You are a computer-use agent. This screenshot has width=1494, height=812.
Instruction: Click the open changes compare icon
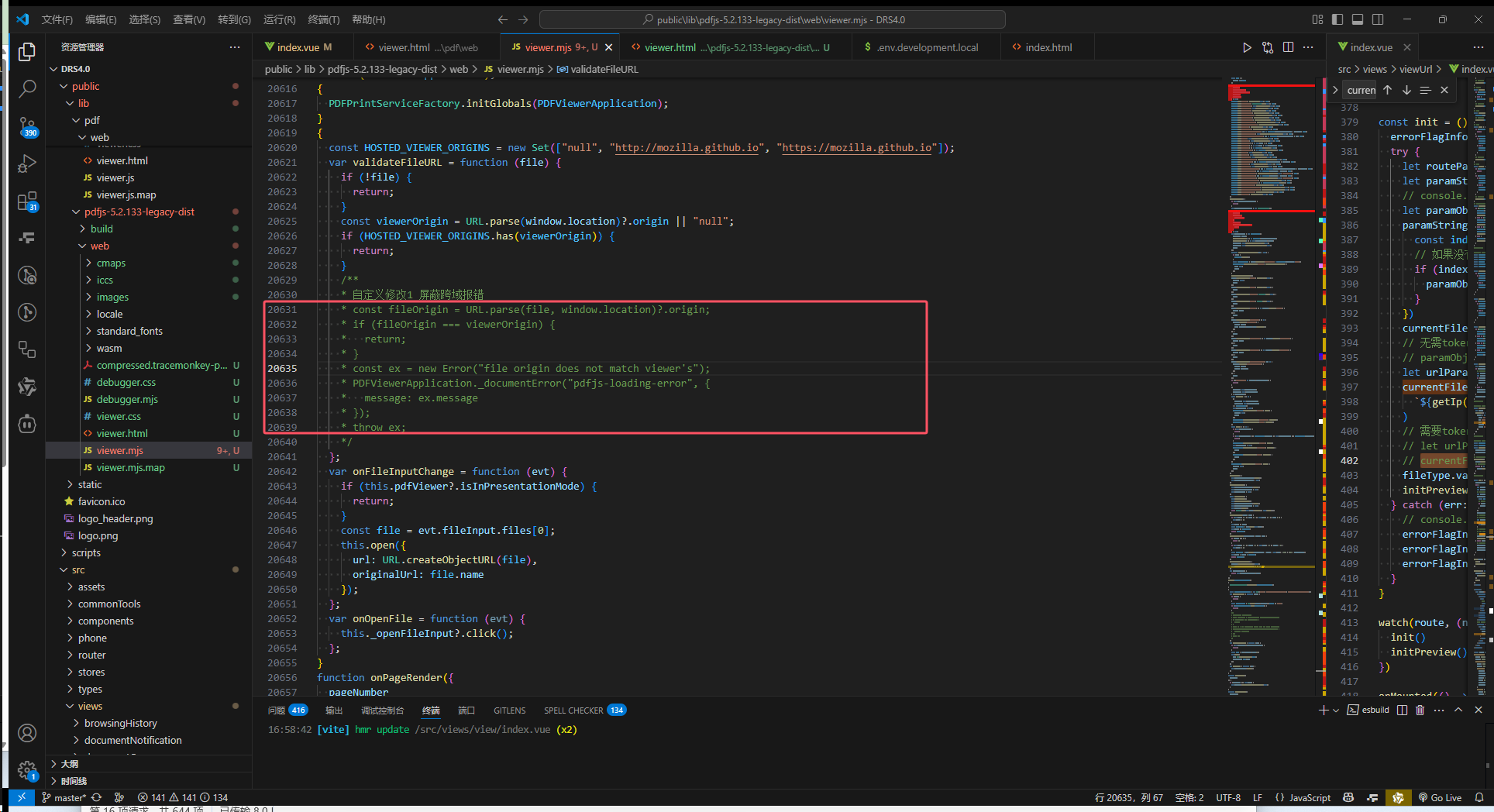(1268, 47)
